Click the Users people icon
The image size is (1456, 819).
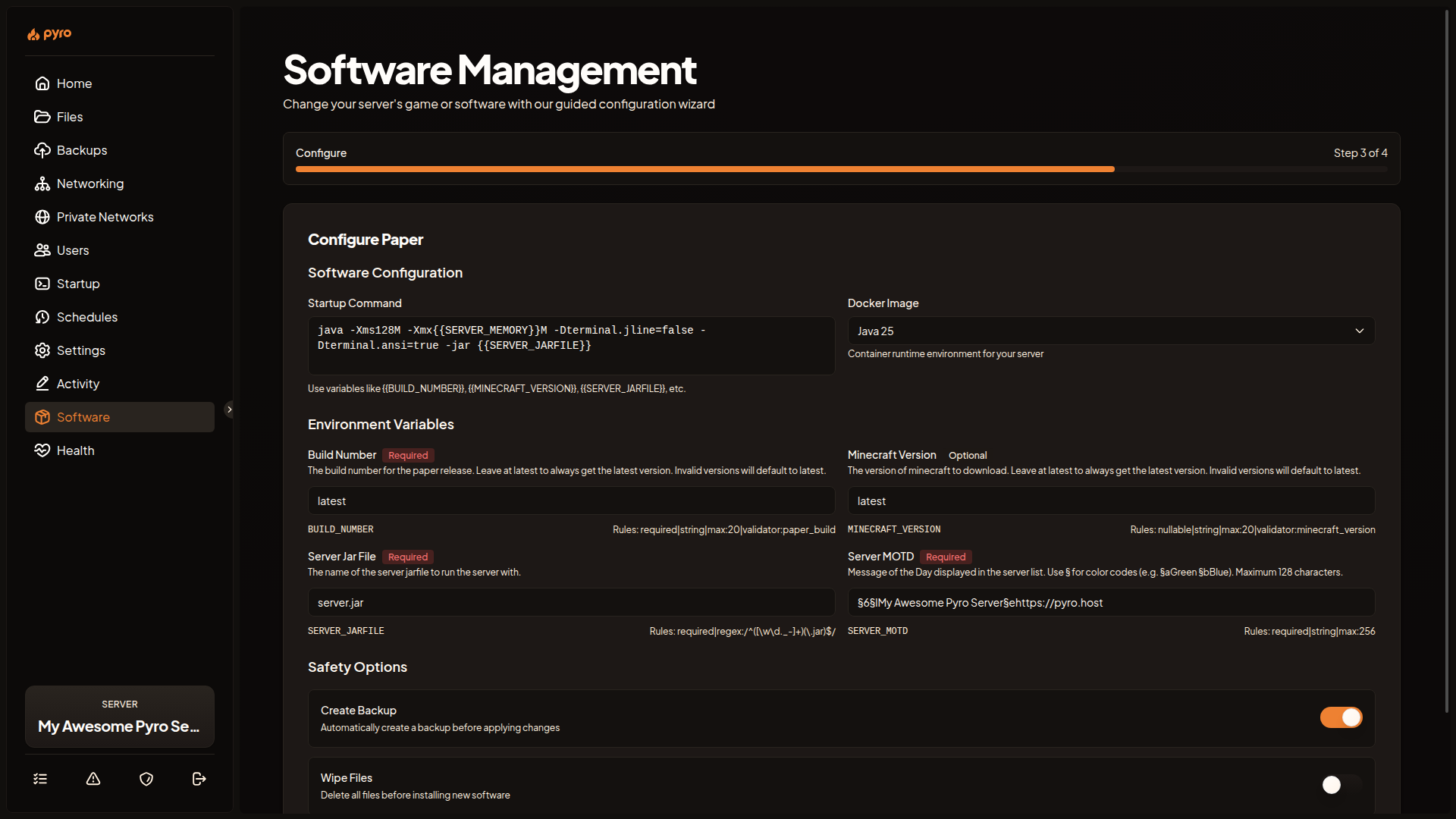42,250
